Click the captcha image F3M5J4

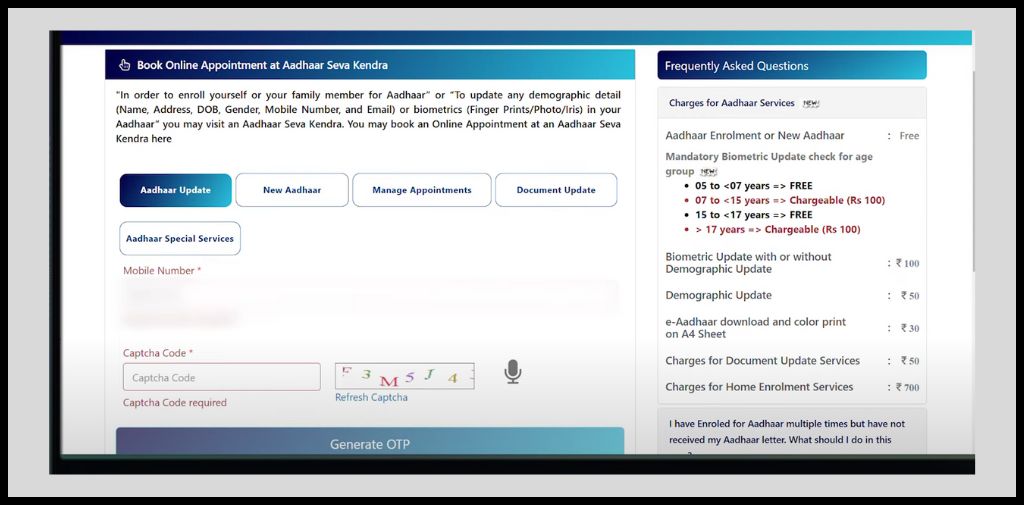[x=404, y=376]
